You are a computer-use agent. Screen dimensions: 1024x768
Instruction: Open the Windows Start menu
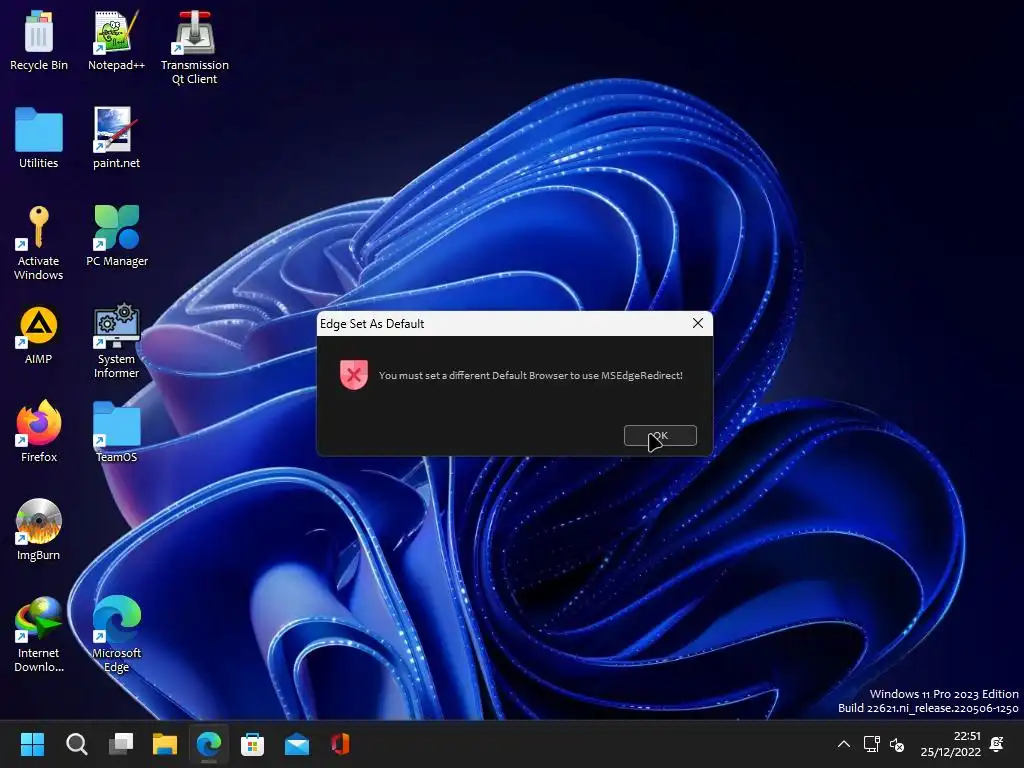tap(32, 744)
